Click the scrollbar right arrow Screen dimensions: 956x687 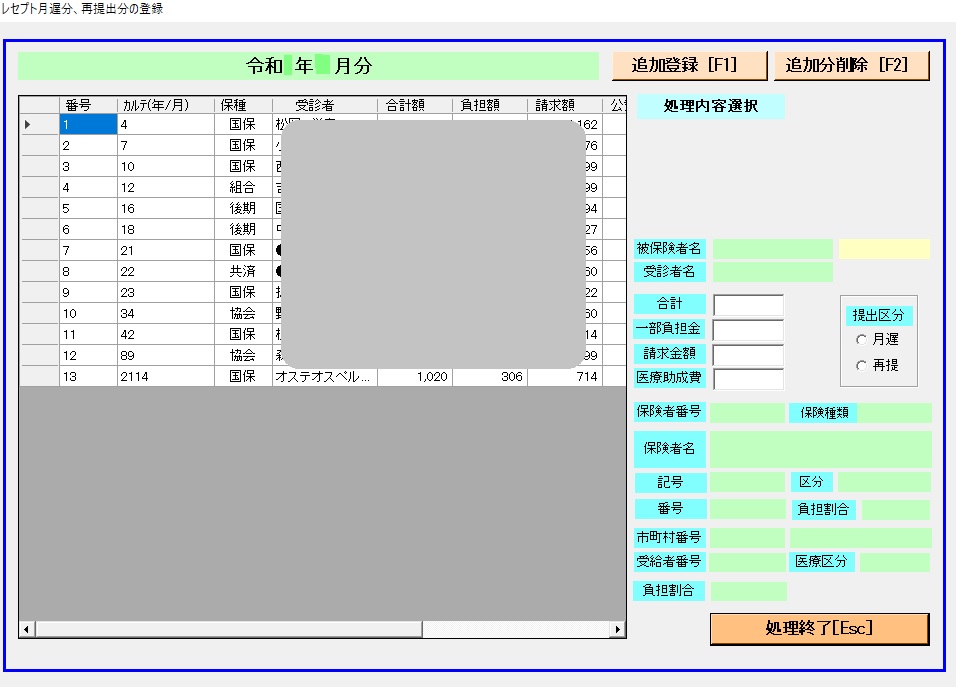pos(618,630)
